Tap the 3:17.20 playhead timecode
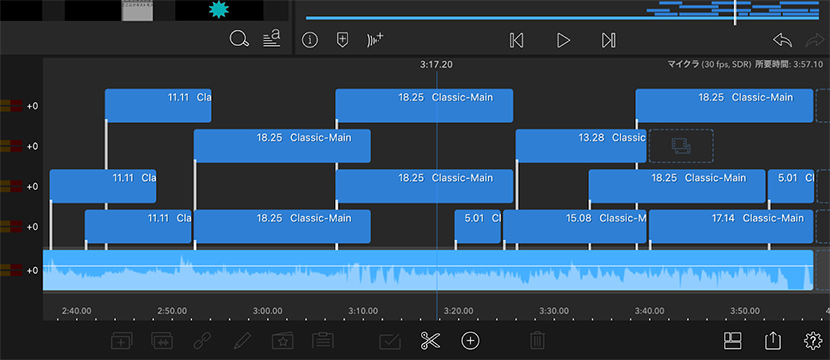Image resolution: width=830 pixels, height=360 pixels. pos(436,65)
